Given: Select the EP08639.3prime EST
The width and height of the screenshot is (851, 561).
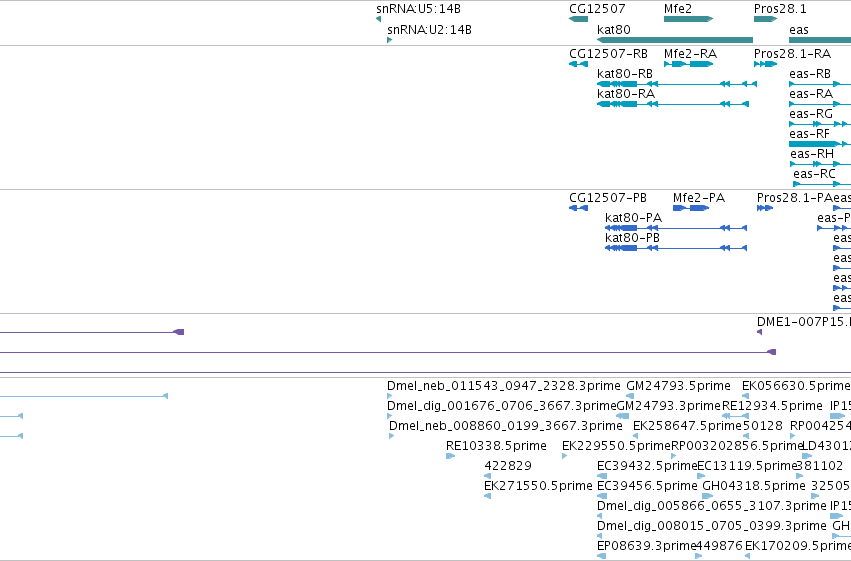Looking at the screenshot, I should pos(601,556).
